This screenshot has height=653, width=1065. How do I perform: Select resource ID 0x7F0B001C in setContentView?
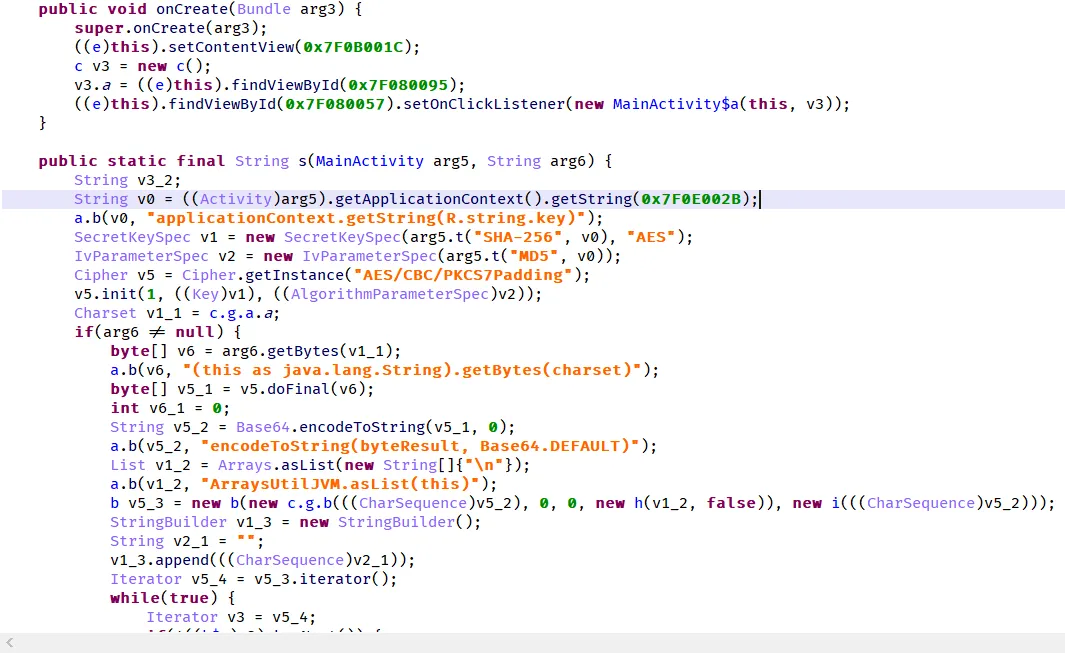click(353, 47)
